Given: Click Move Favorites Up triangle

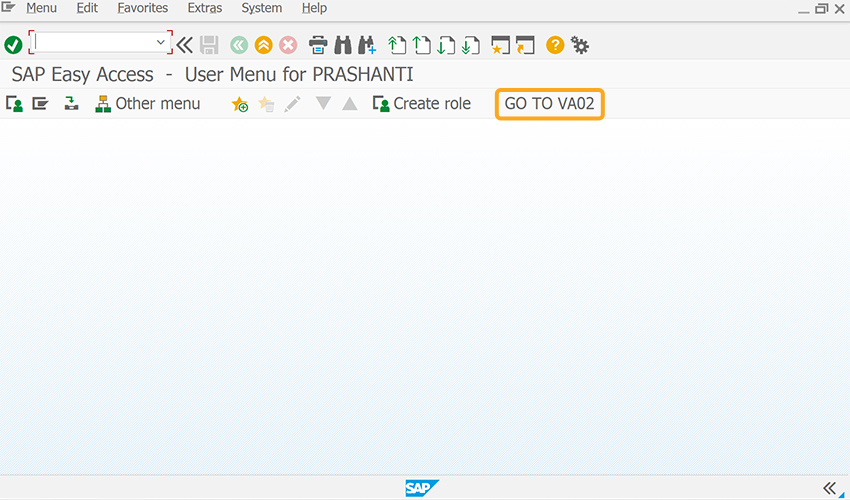Looking at the screenshot, I should [350, 103].
